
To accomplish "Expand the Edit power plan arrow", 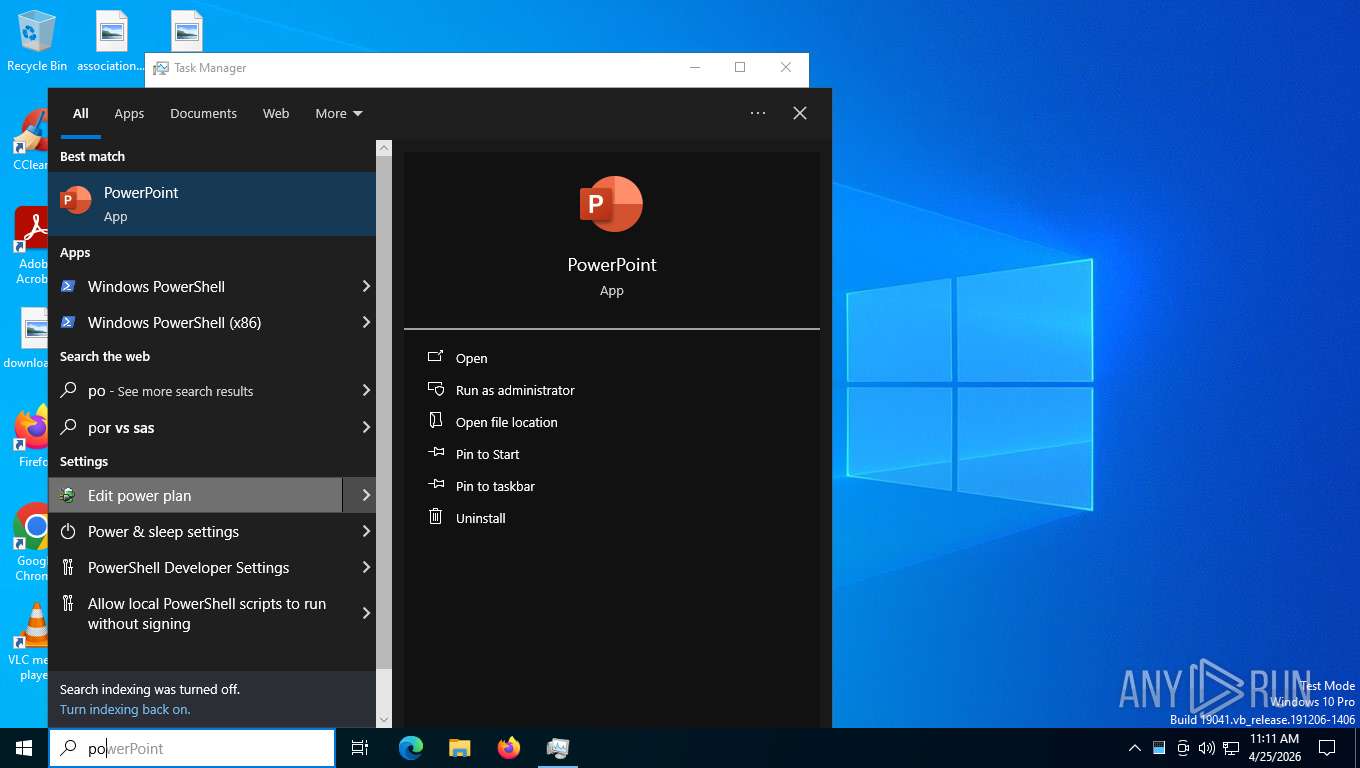I will click(x=366, y=495).
